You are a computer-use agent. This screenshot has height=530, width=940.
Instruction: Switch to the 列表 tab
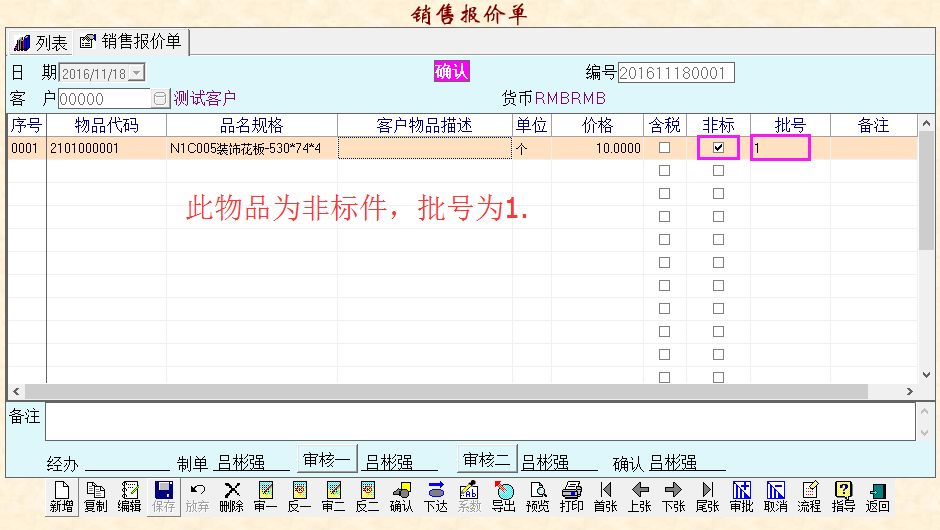pyautogui.click(x=41, y=43)
